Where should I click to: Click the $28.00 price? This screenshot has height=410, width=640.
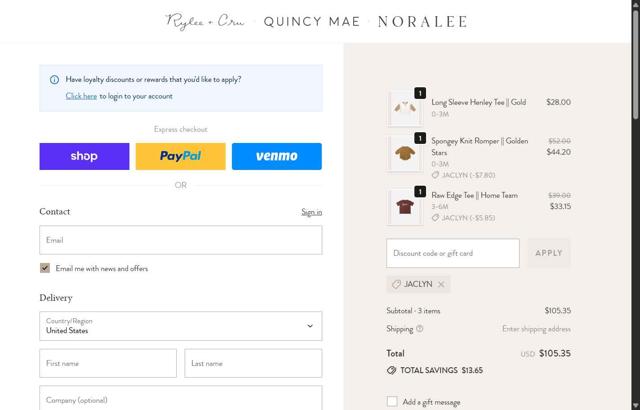click(x=558, y=102)
